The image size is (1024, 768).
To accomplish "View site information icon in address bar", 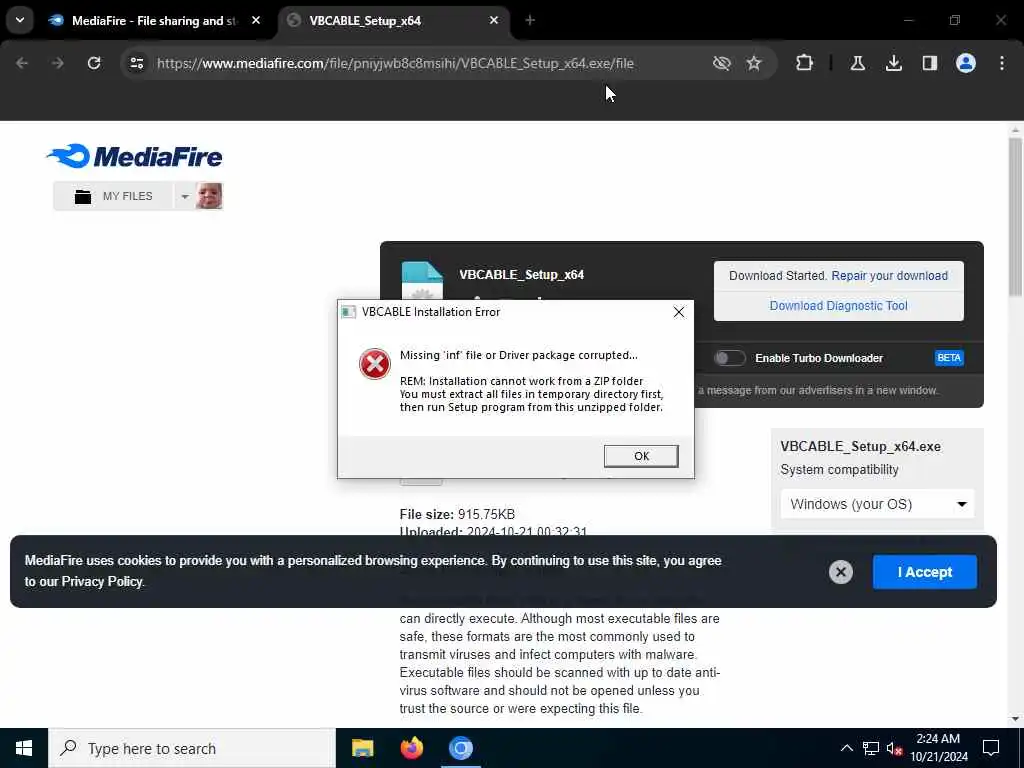I will coord(137,63).
